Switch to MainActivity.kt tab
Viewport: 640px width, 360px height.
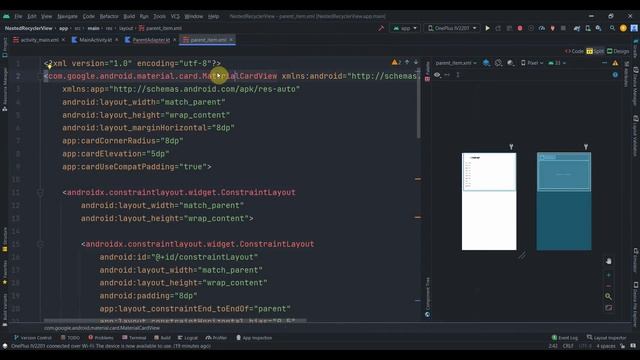95,40
